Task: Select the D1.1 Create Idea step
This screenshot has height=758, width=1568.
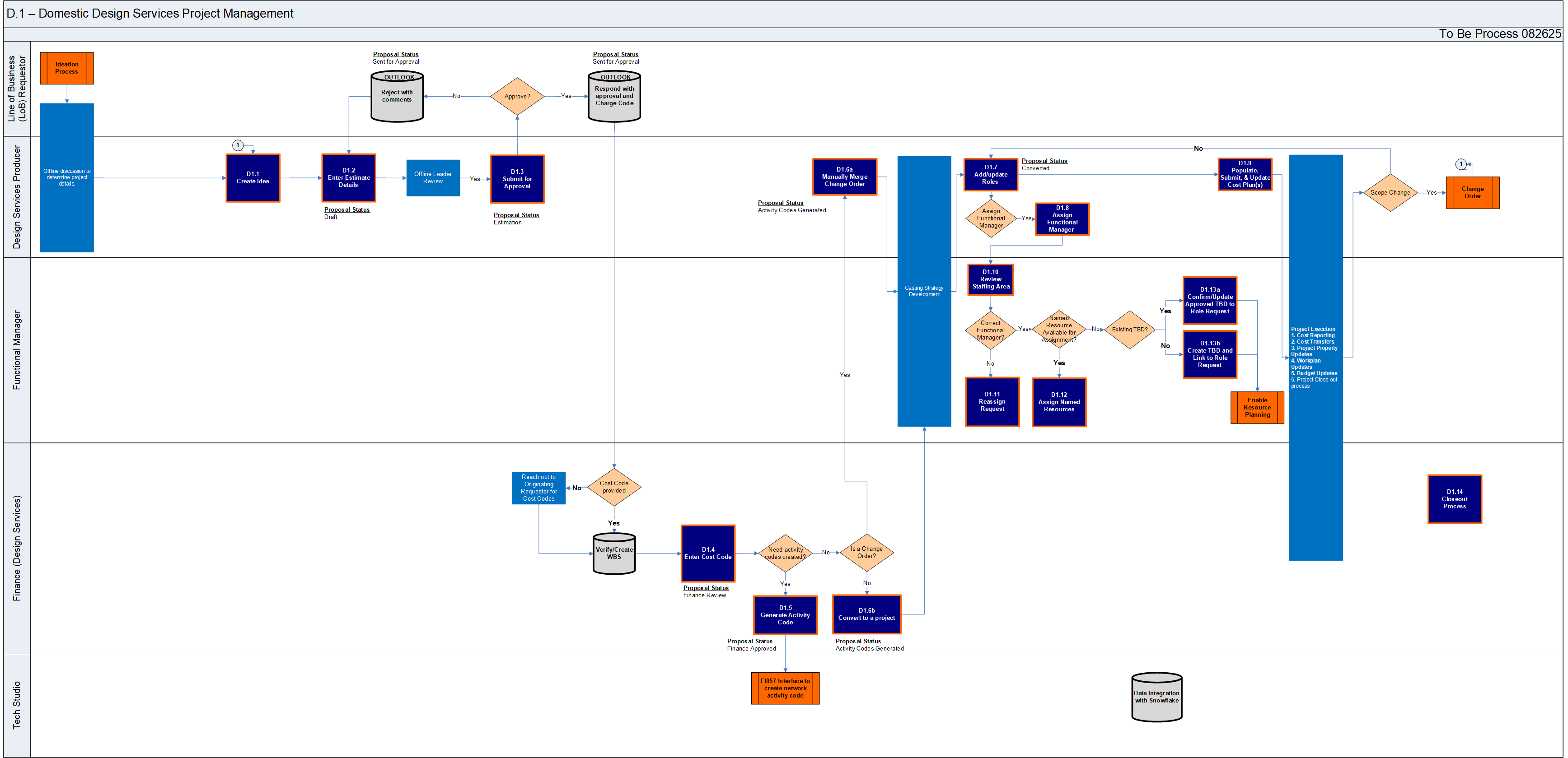Action: click(x=253, y=177)
